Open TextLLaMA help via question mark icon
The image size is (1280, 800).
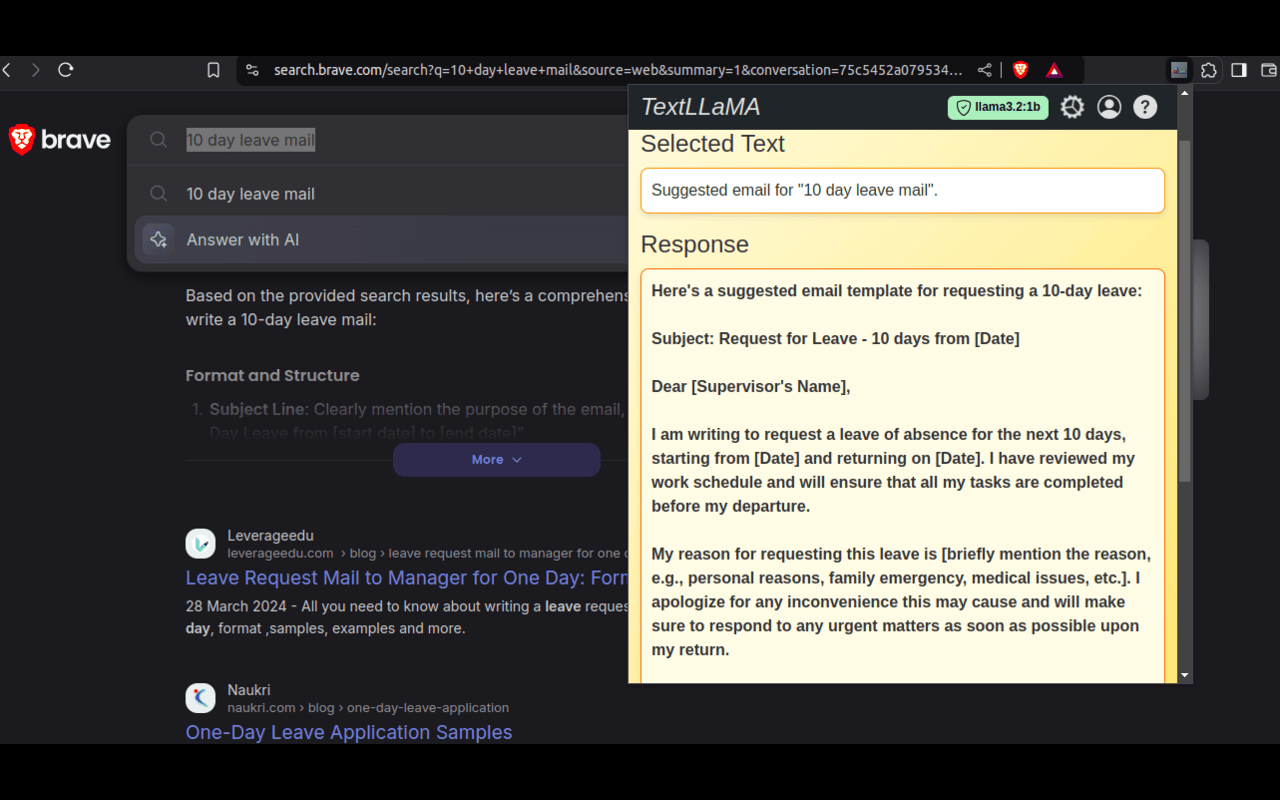click(x=1144, y=107)
